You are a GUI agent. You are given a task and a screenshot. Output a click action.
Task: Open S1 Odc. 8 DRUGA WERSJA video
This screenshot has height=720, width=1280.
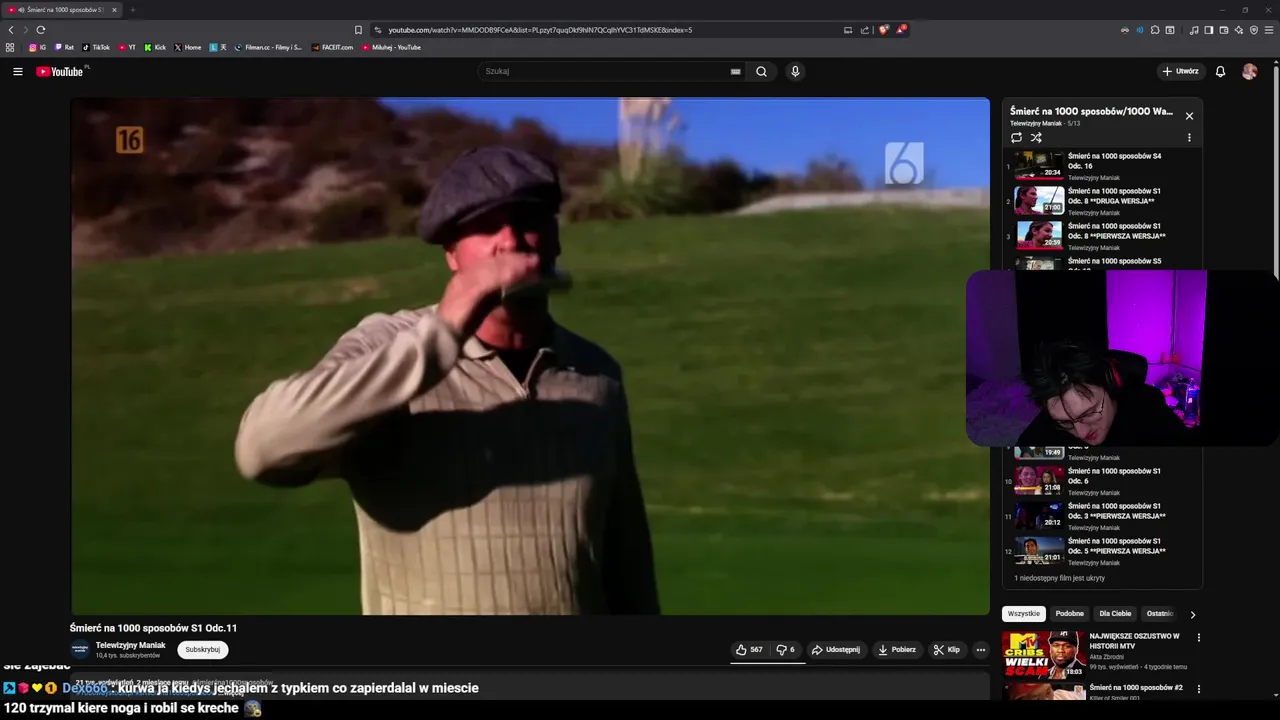tap(1100, 201)
